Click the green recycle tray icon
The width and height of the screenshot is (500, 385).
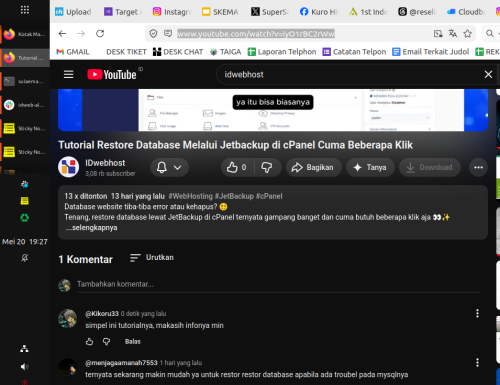tap(24, 218)
